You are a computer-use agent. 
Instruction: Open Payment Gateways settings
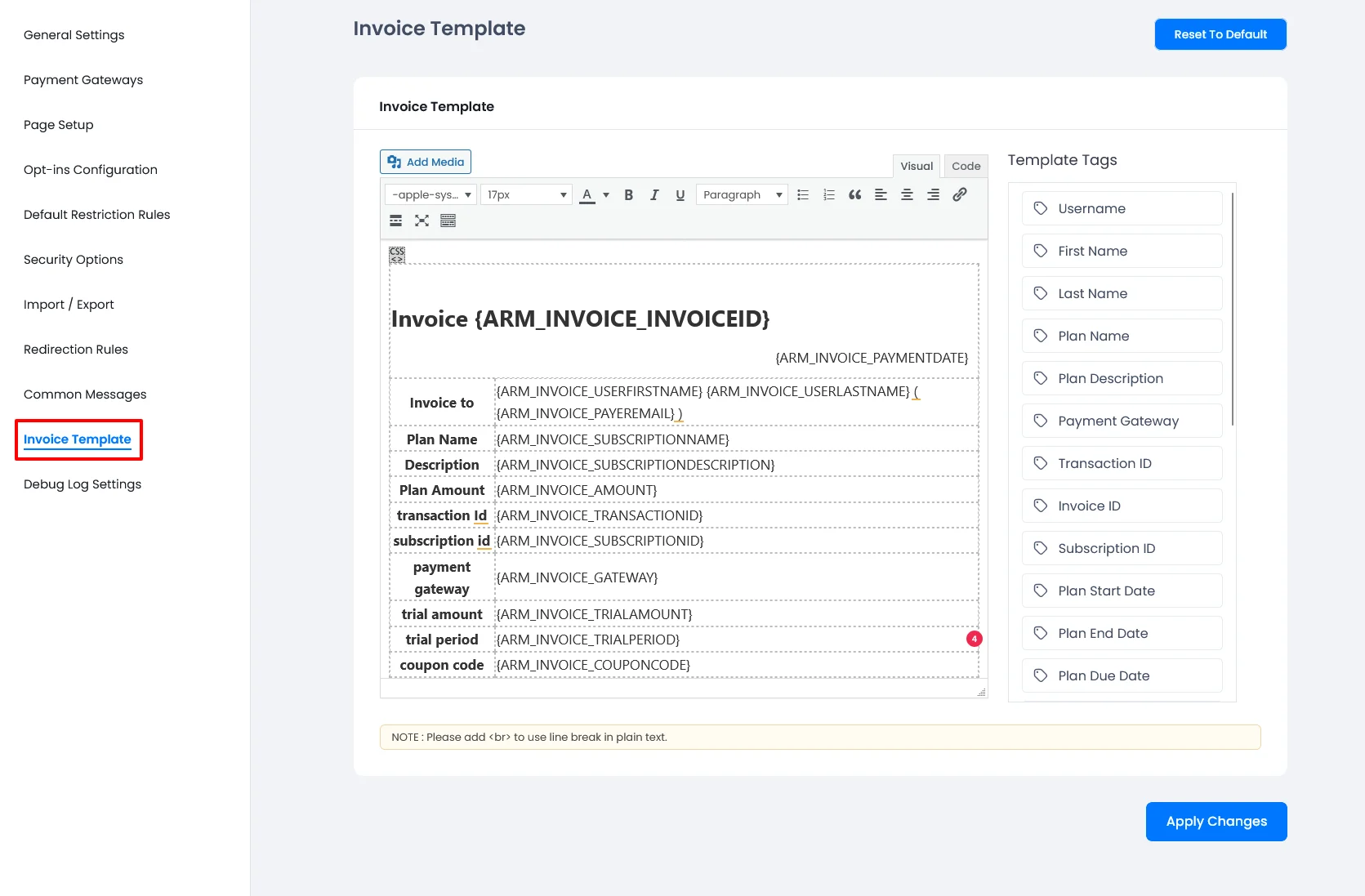83,80
